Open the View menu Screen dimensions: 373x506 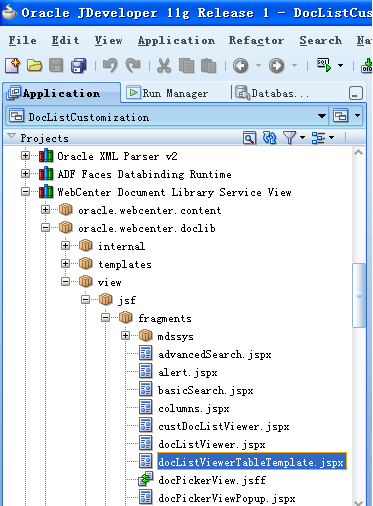109,40
